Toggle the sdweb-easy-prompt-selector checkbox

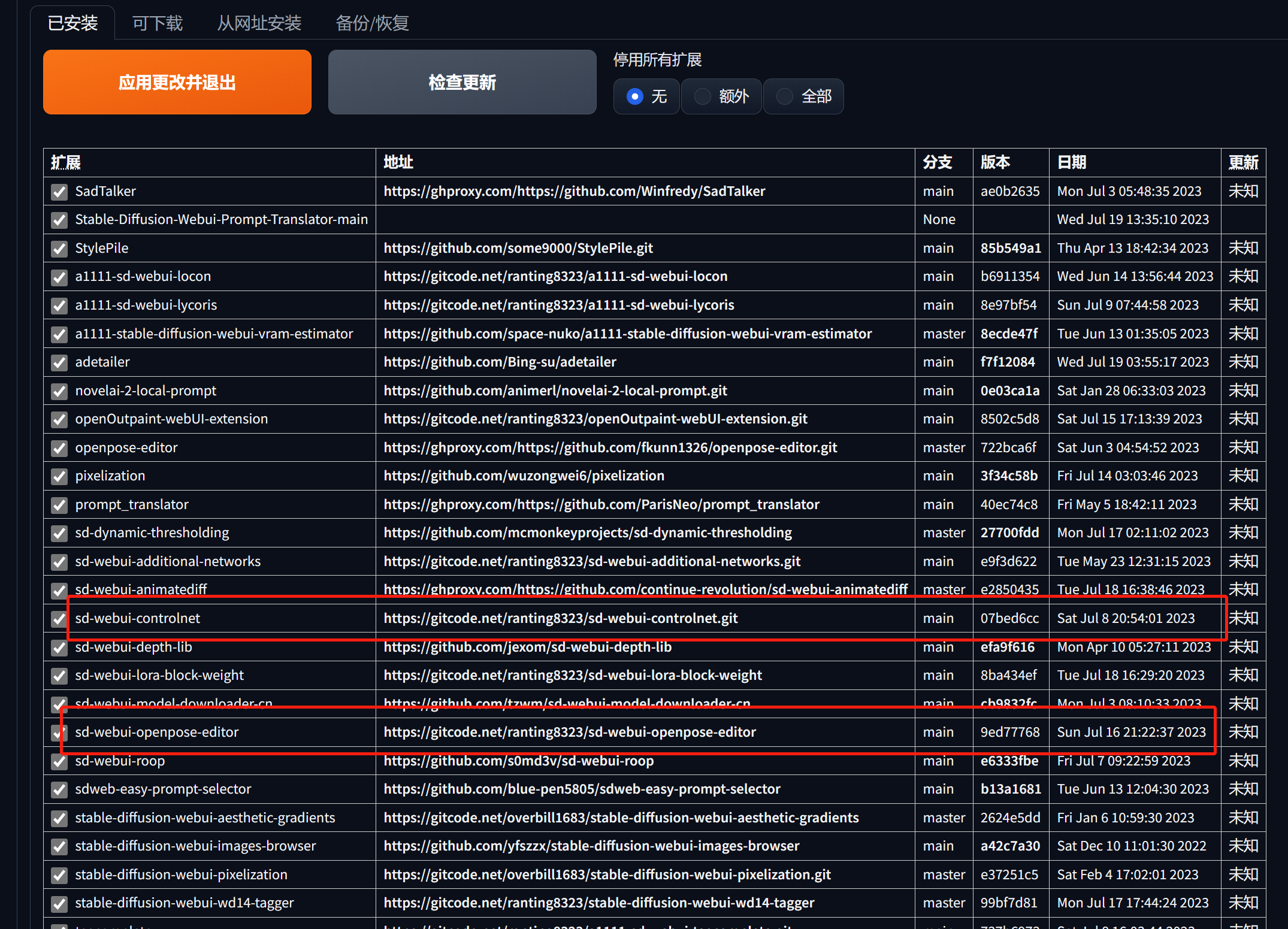[x=59, y=789]
